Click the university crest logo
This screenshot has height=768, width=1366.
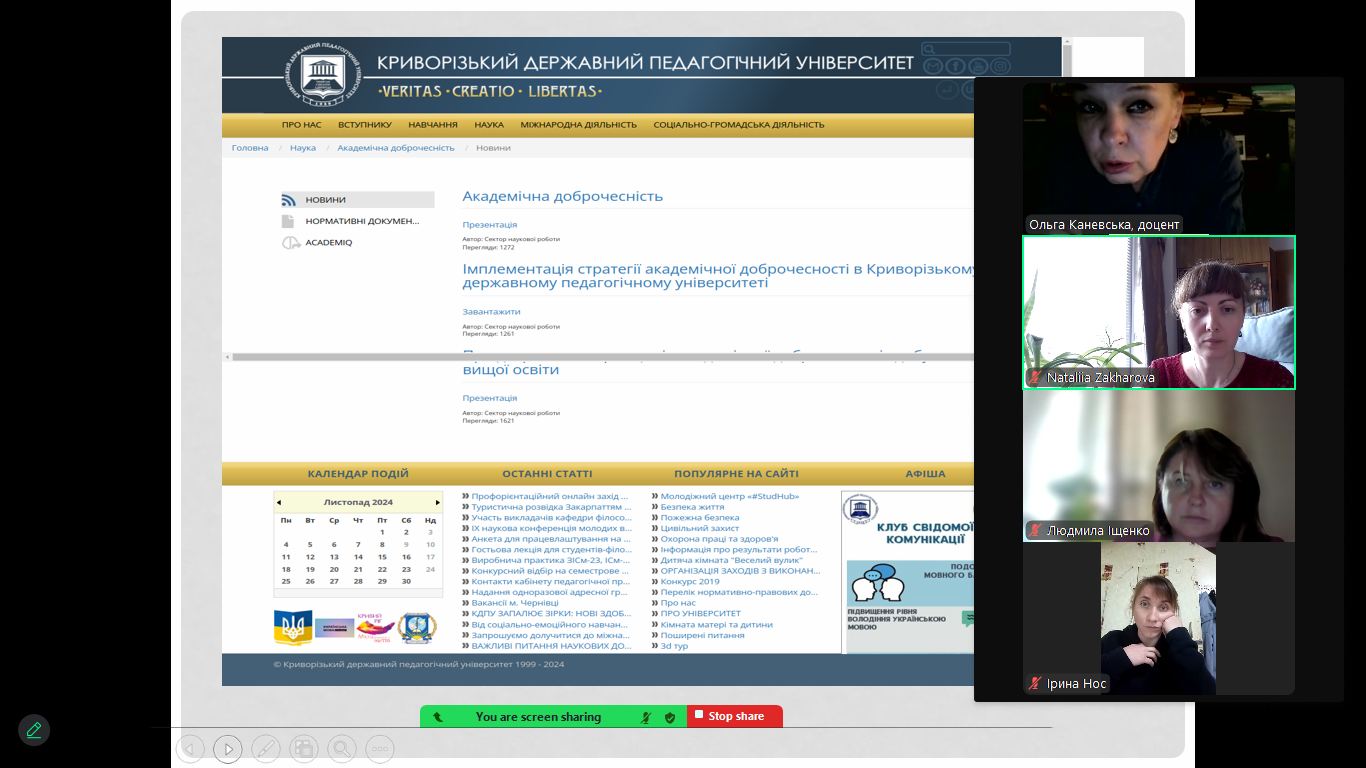click(323, 75)
